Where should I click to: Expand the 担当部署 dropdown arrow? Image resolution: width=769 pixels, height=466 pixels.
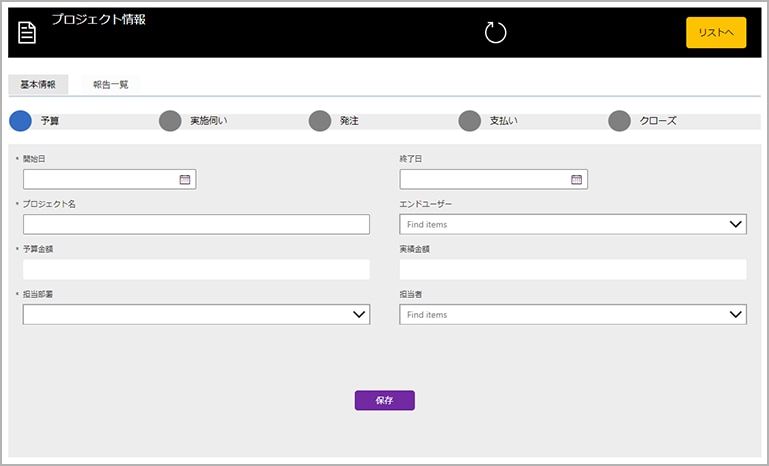tap(359, 315)
